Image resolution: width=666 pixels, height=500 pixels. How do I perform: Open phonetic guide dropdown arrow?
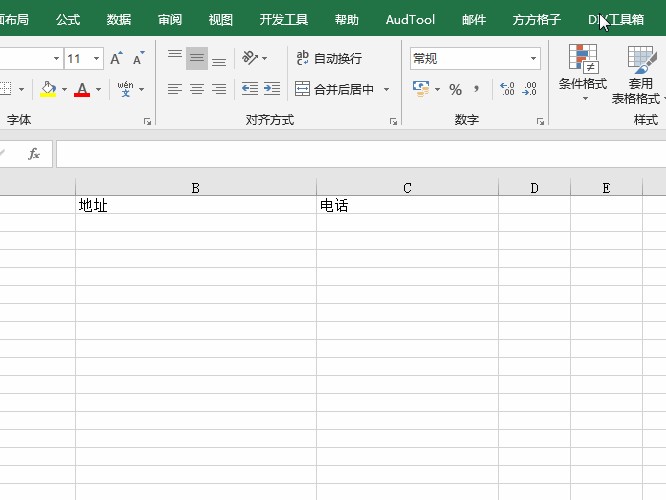click(x=141, y=89)
